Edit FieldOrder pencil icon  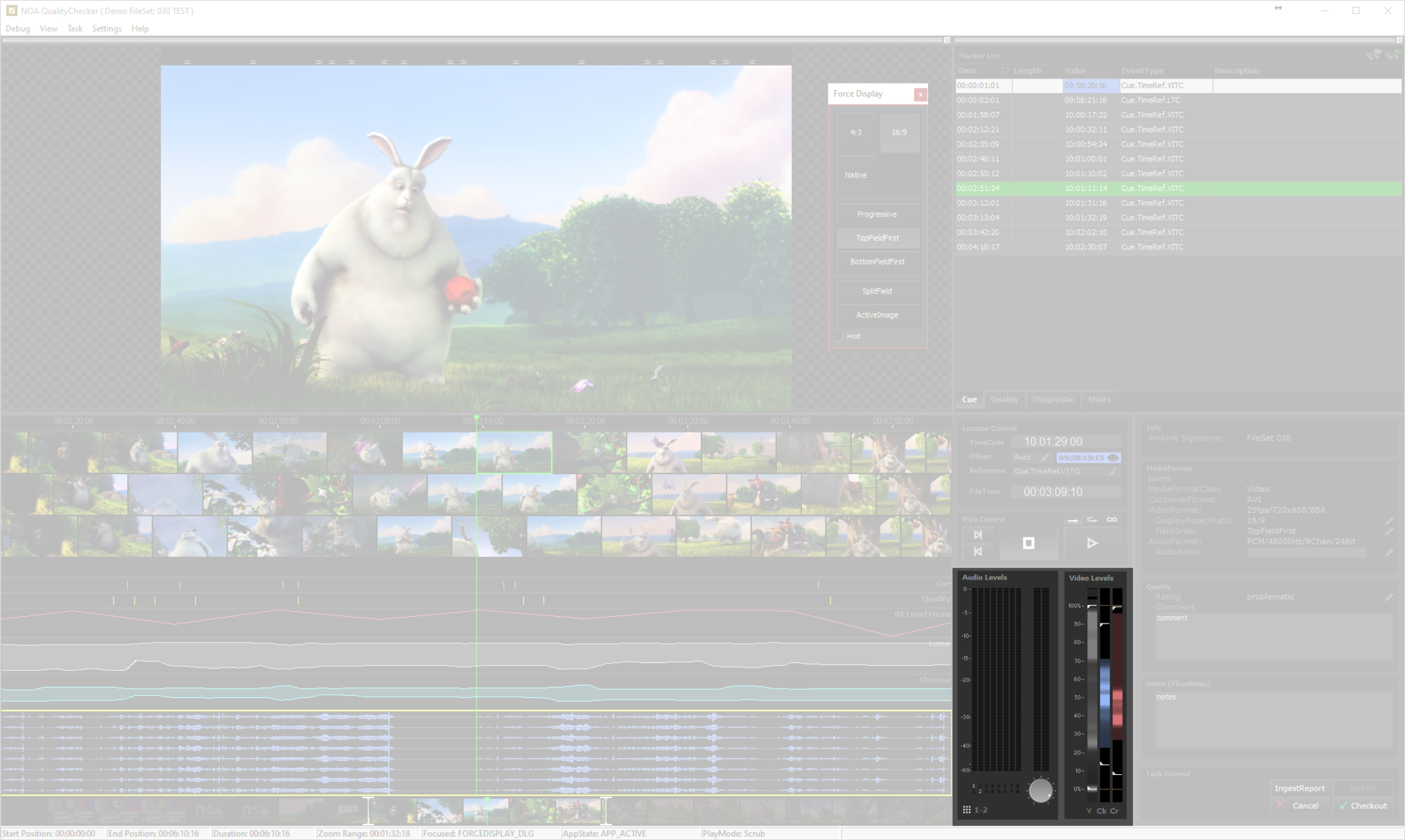pos(1389,531)
